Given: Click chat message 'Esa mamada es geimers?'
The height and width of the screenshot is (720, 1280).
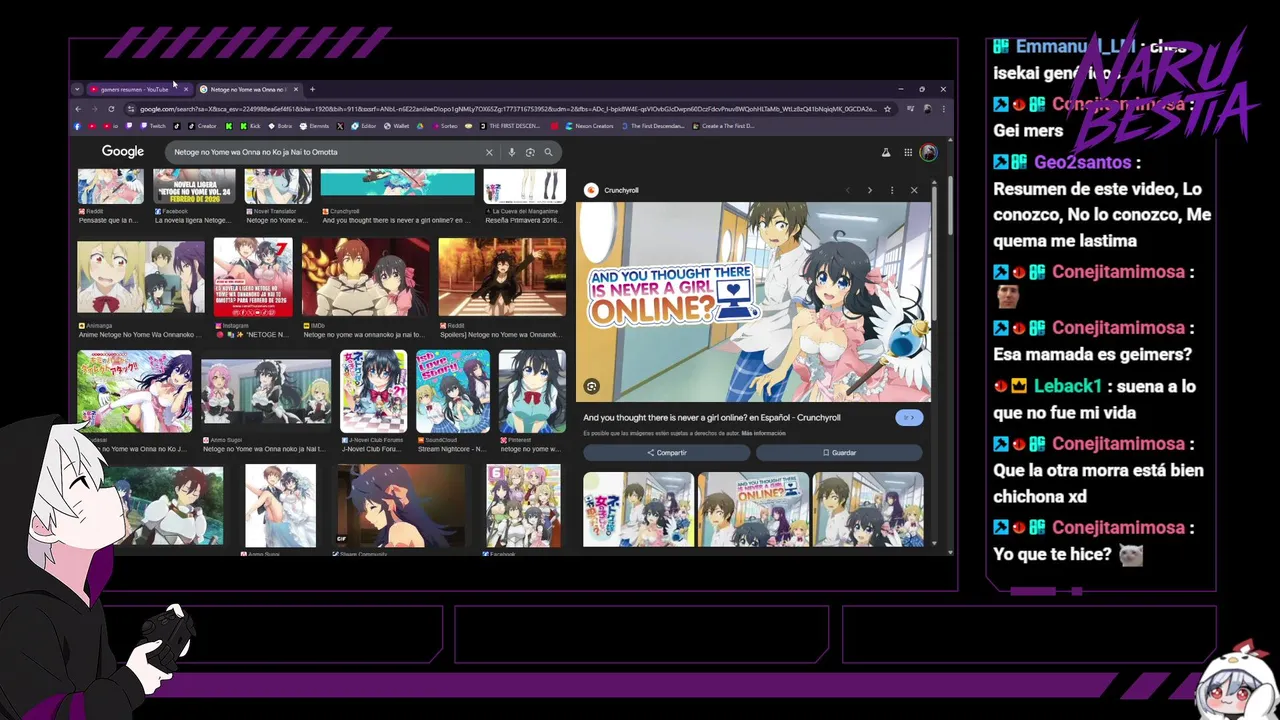Looking at the screenshot, I should [x=1092, y=354].
